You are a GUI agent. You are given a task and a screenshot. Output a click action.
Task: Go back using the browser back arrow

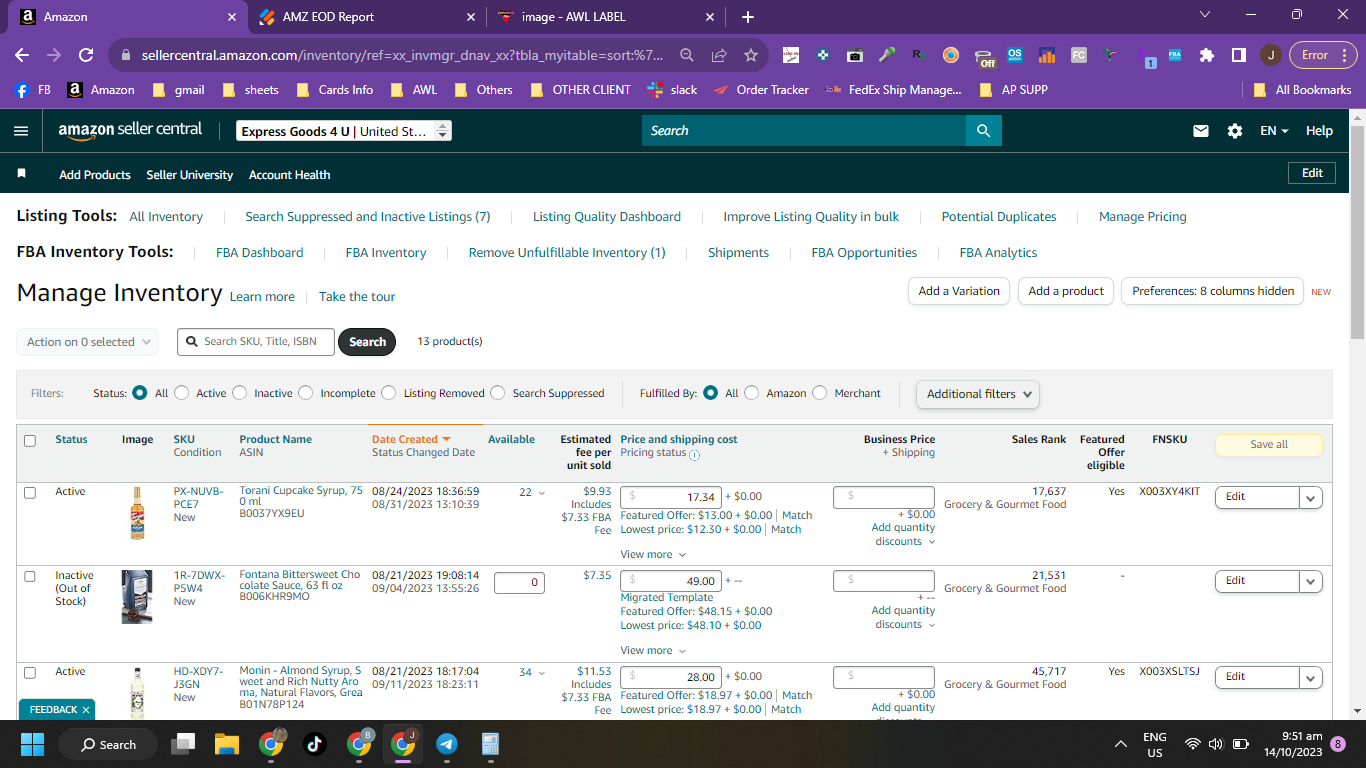(x=22, y=56)
